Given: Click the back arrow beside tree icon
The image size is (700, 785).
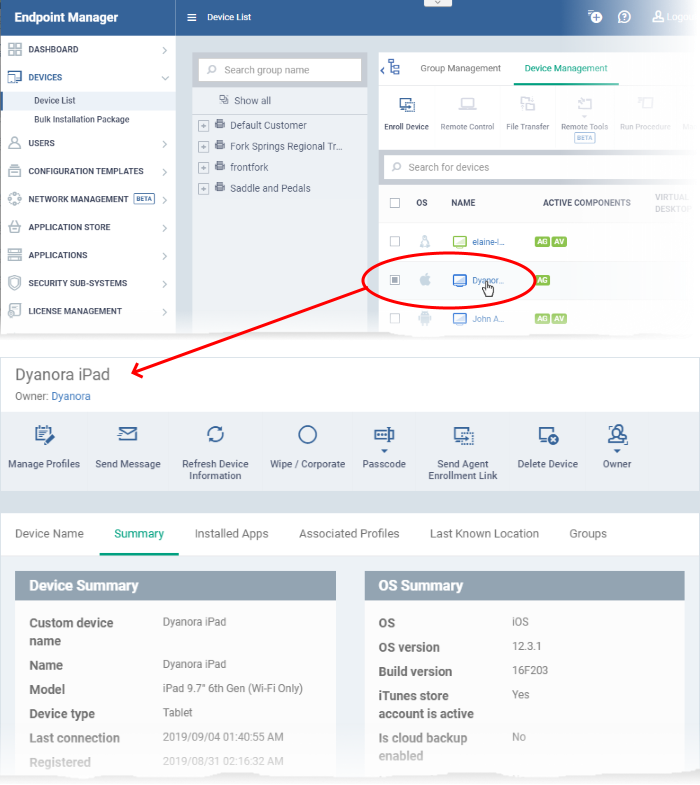Looking at the screenshot, I should 383,71.
